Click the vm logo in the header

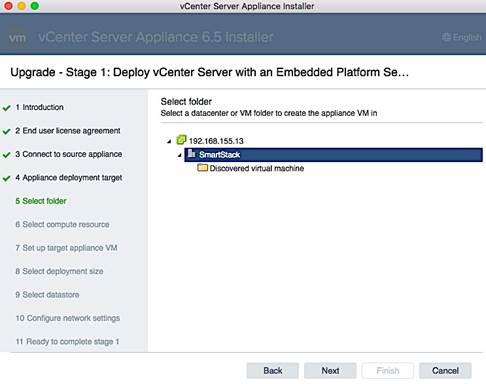[17, 37]
